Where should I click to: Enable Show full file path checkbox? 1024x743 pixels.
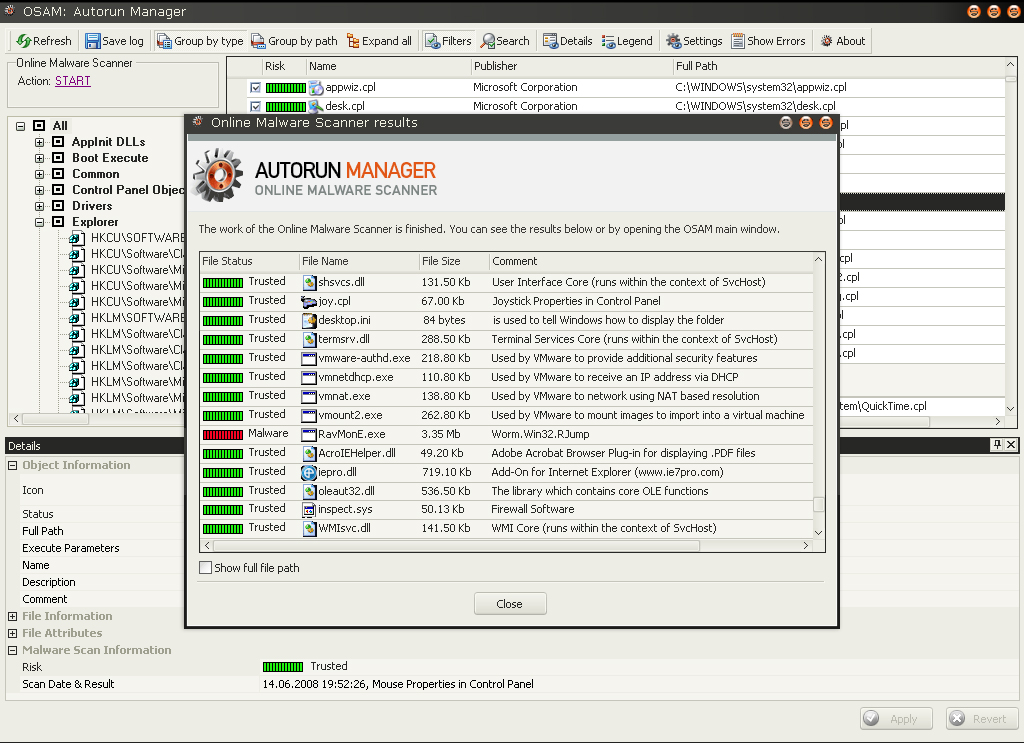pos(205,567)
